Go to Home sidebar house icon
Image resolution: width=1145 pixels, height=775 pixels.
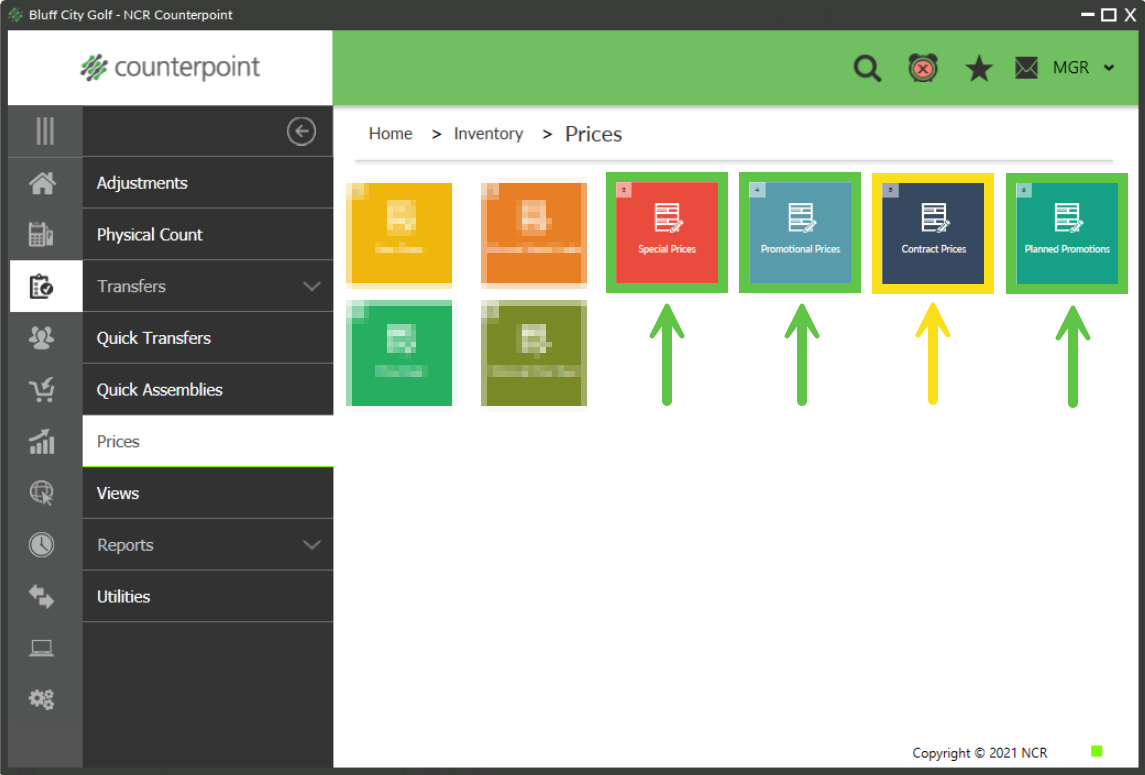[x=42, y=183]
